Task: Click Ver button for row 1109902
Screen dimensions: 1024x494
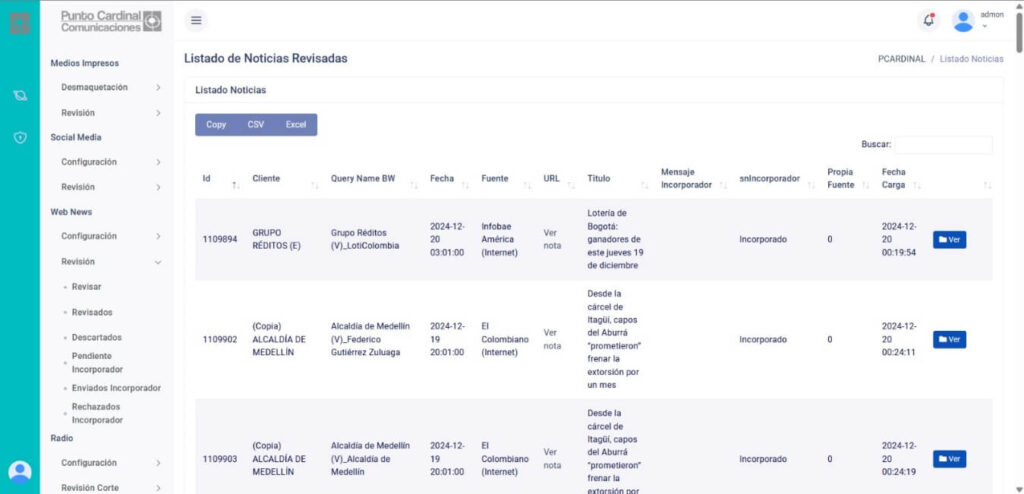Action: click(949, 340)
